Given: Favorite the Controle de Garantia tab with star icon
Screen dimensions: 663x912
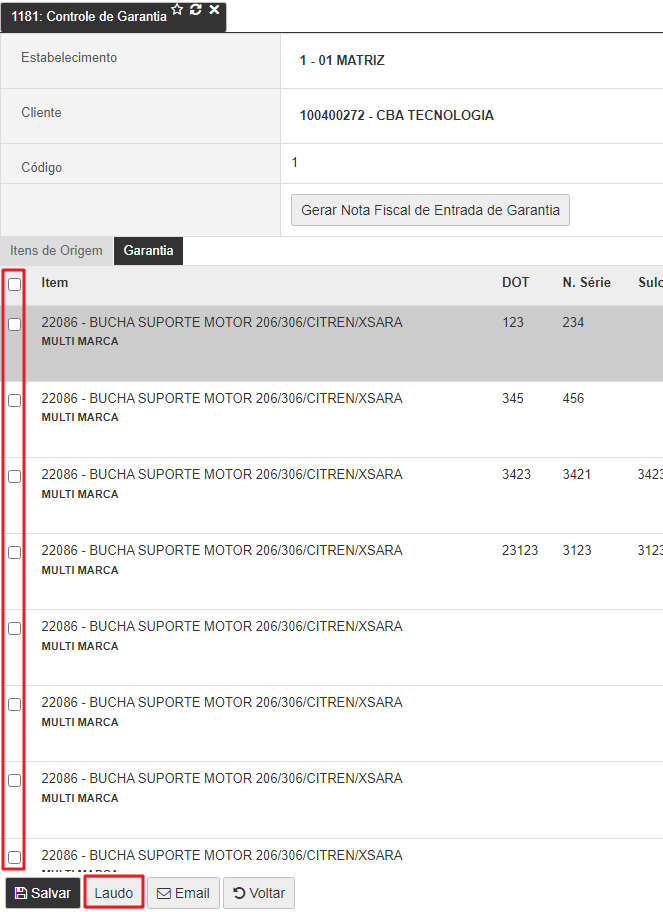Looking at the screenshot, I should [x=177, y=10].
